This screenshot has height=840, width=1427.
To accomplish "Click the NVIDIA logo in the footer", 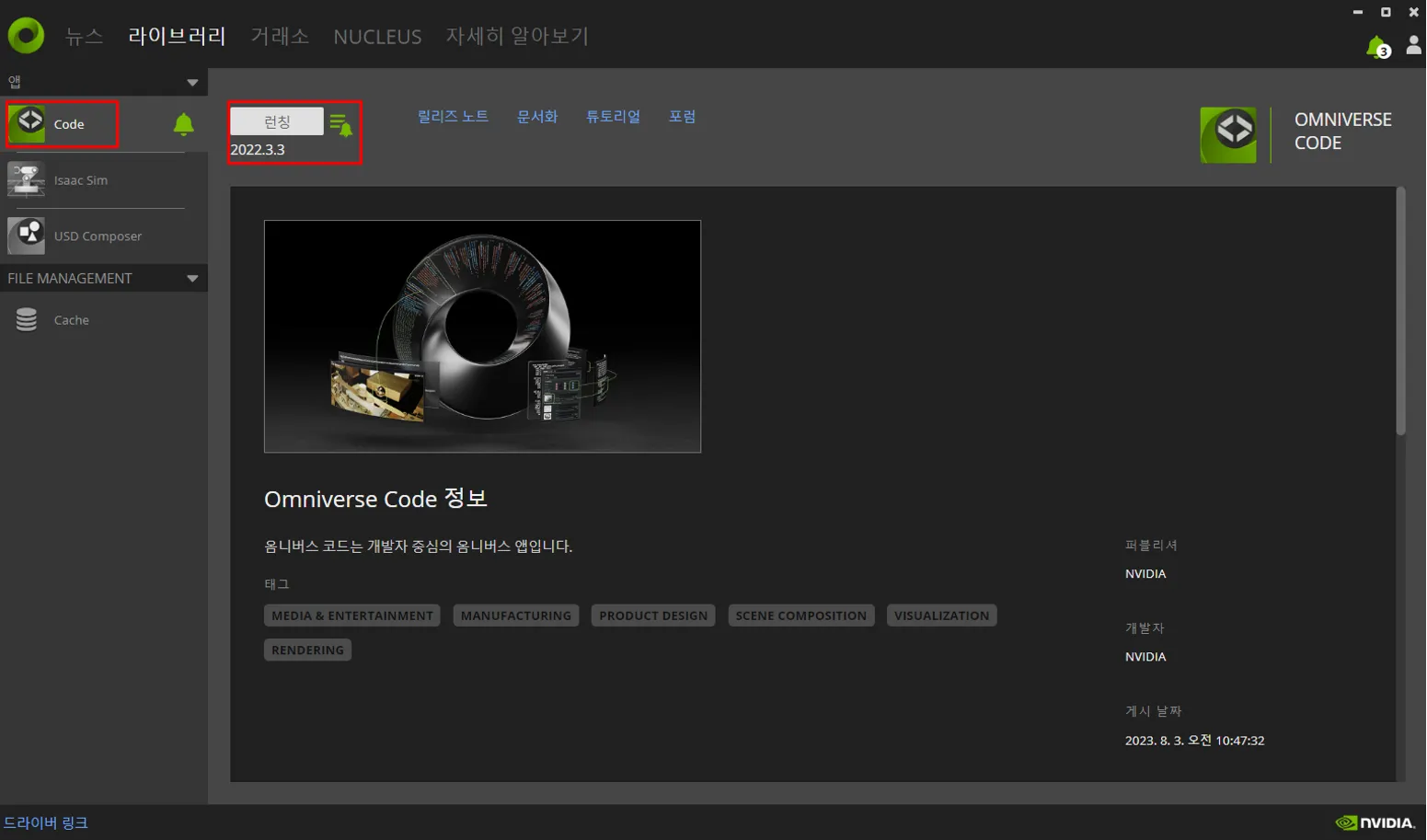I will tap(1375, 823).
